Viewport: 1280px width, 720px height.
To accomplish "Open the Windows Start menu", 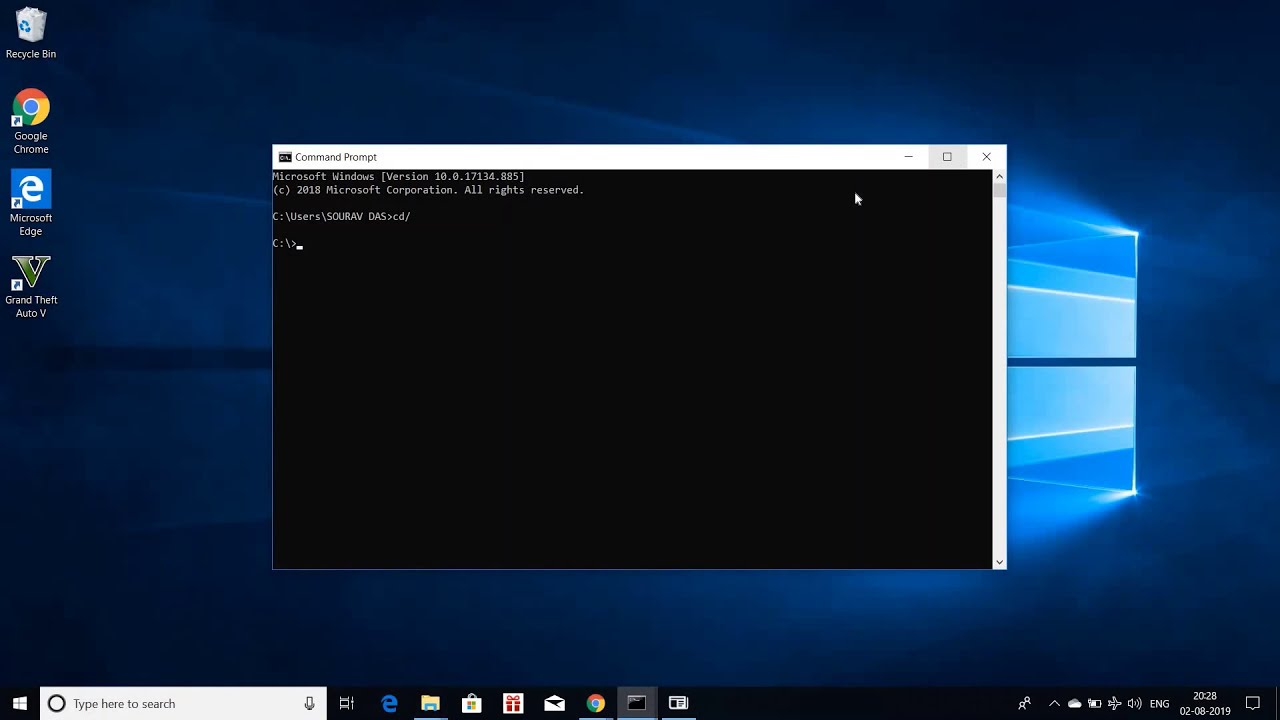I will 20,703.
